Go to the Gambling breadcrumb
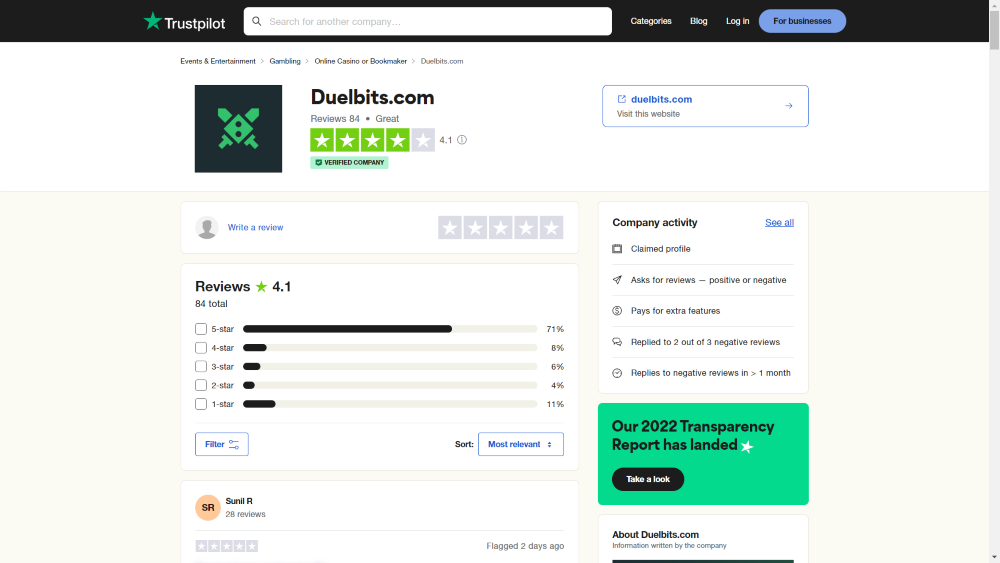1000x563 pixels. point(285,61)
